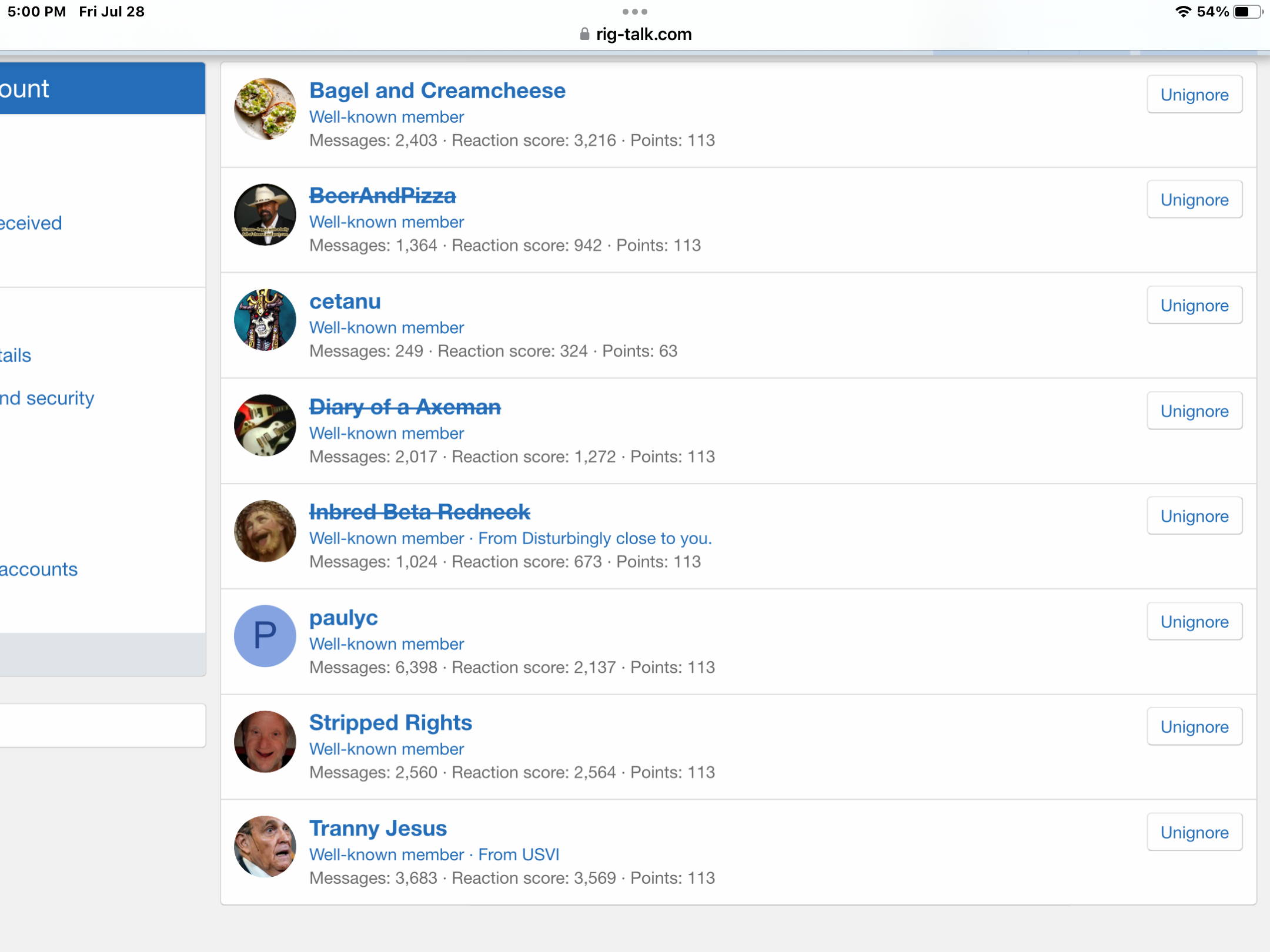1270x952 pixels.
Task: Follow the 'From USVI' location link
Action: point(518,854)
